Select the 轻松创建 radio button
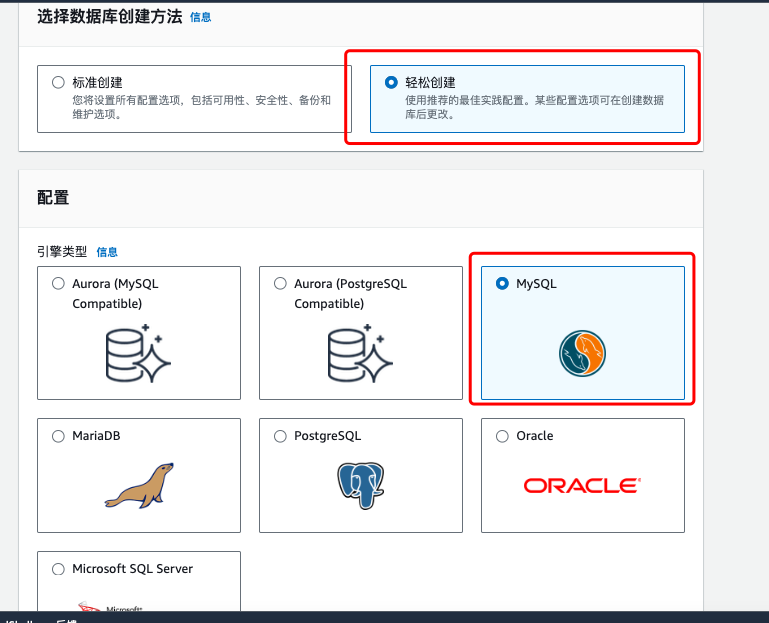 391,82
